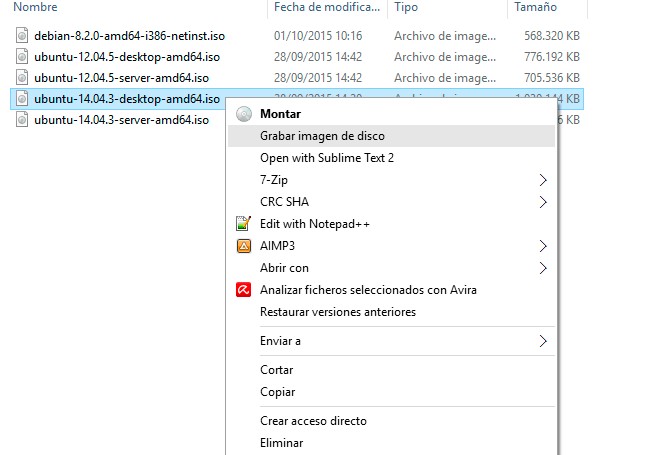Click the ubuntu-12.04.5-desktop ISO file icon
This screenshot has height=455, width=647.
tap(23, 57)
